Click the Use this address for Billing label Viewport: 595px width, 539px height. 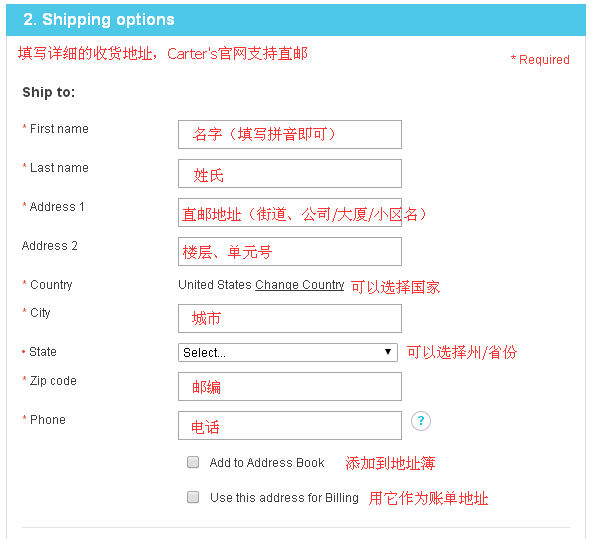284,498
